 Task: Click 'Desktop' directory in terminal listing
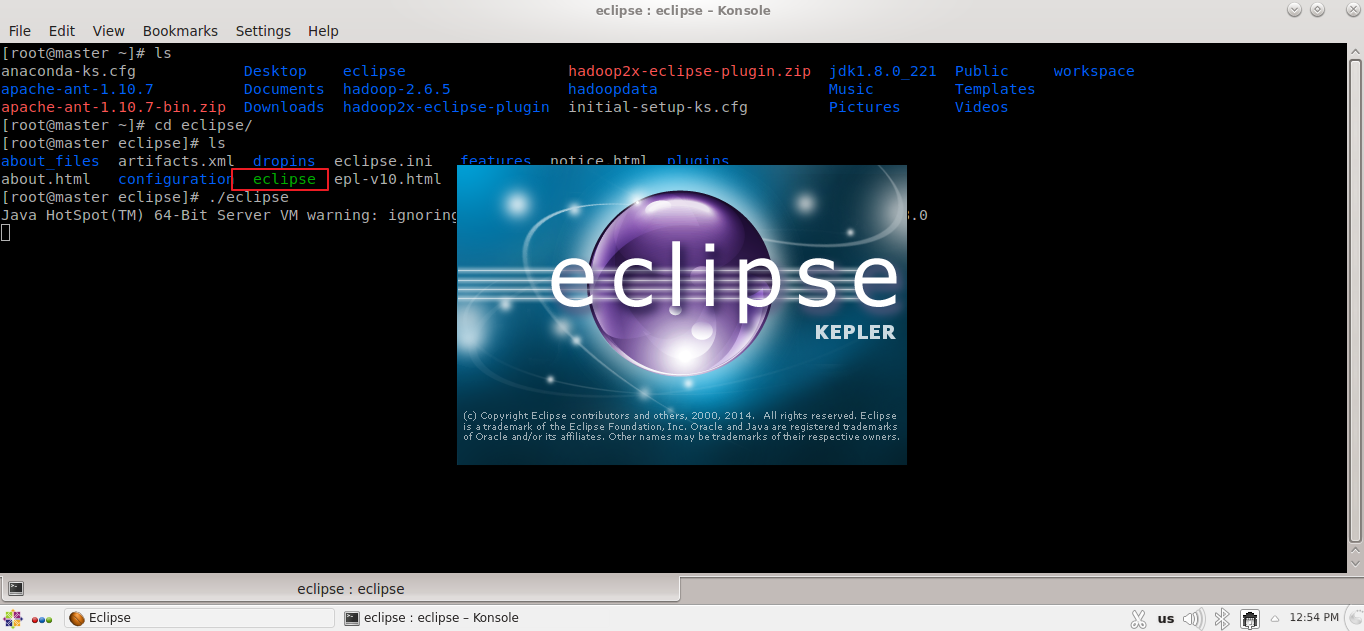click(x=275, y=71)
